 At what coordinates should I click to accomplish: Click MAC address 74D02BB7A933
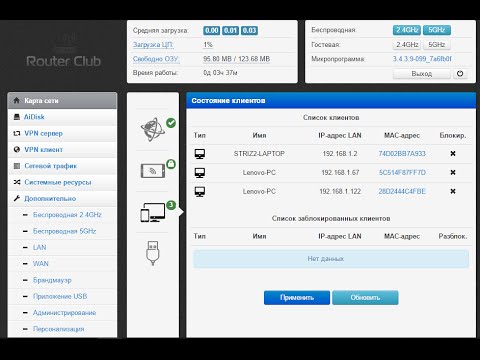pyautogui.click(x=402, y=154)
